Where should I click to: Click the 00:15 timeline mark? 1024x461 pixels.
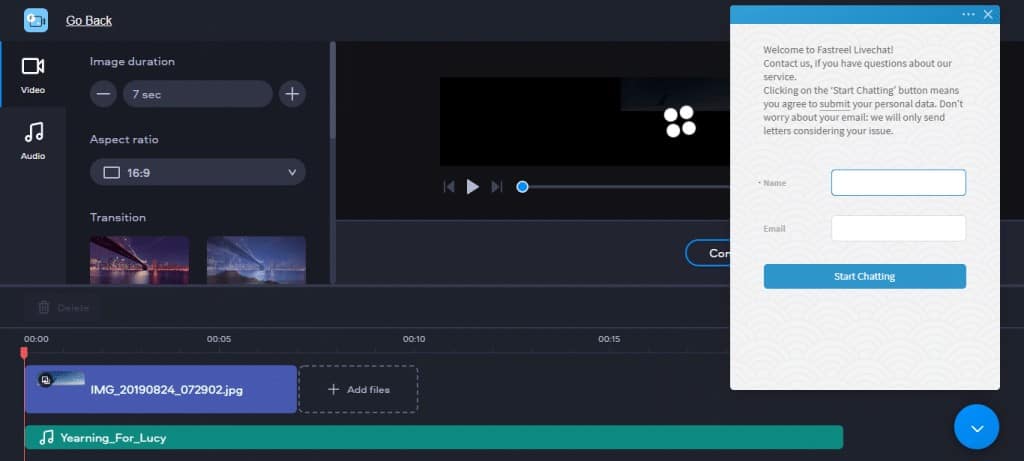[x=609, y=340]
